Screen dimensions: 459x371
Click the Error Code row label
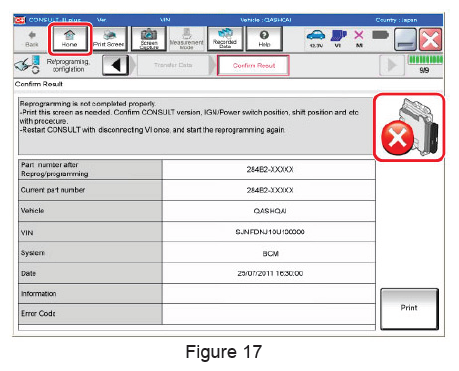click(38, 314)
